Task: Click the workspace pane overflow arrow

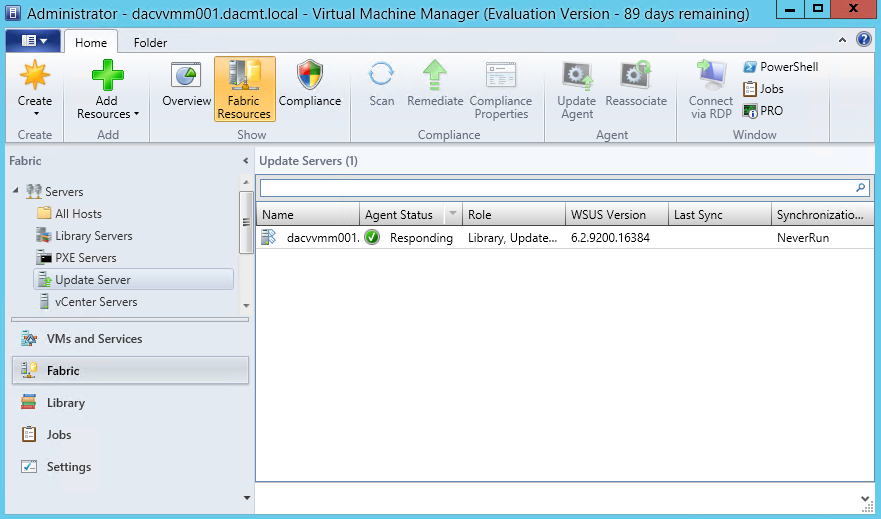Action: [246, 498]
